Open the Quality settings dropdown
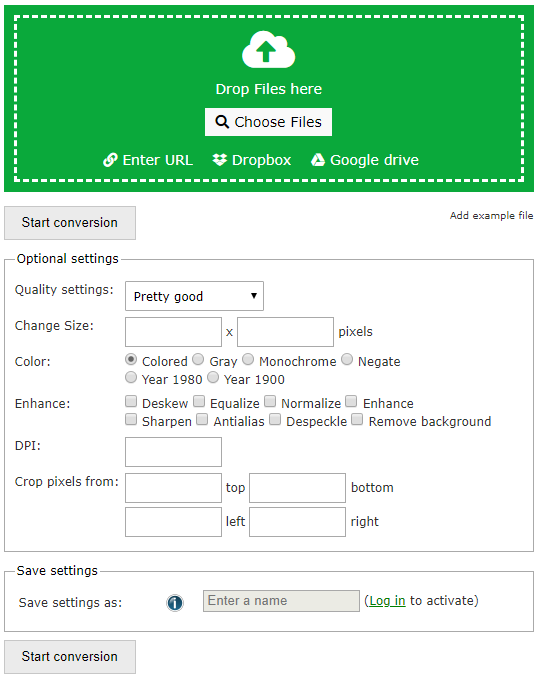The height and width of the screenshot is (678, 539). point(195,296)
